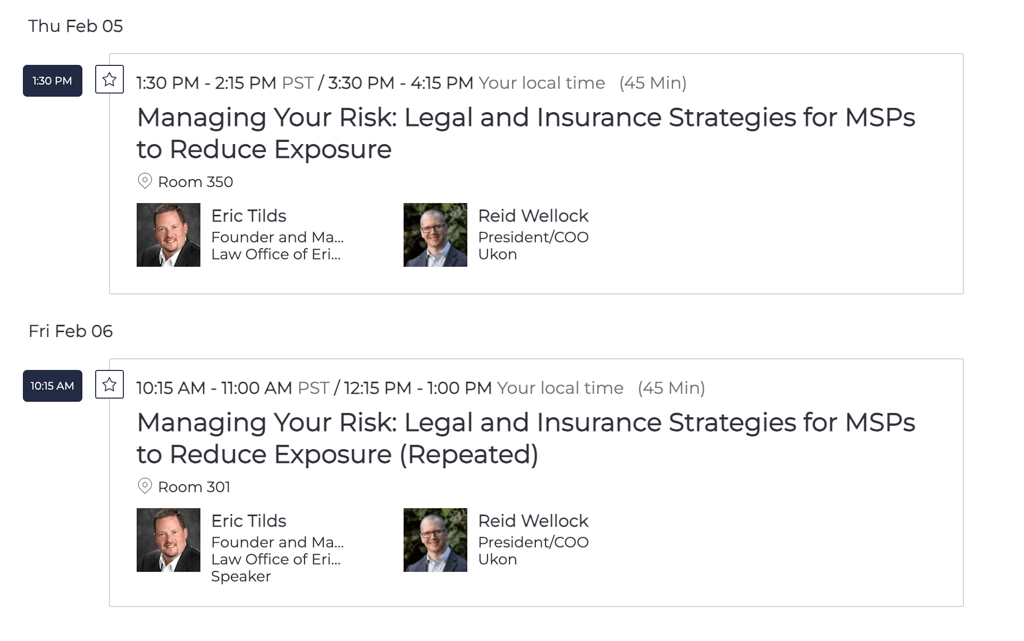Favorite the Friday 10:15 AM repeated session
1024x641 pixels.
tap(109, 385)
